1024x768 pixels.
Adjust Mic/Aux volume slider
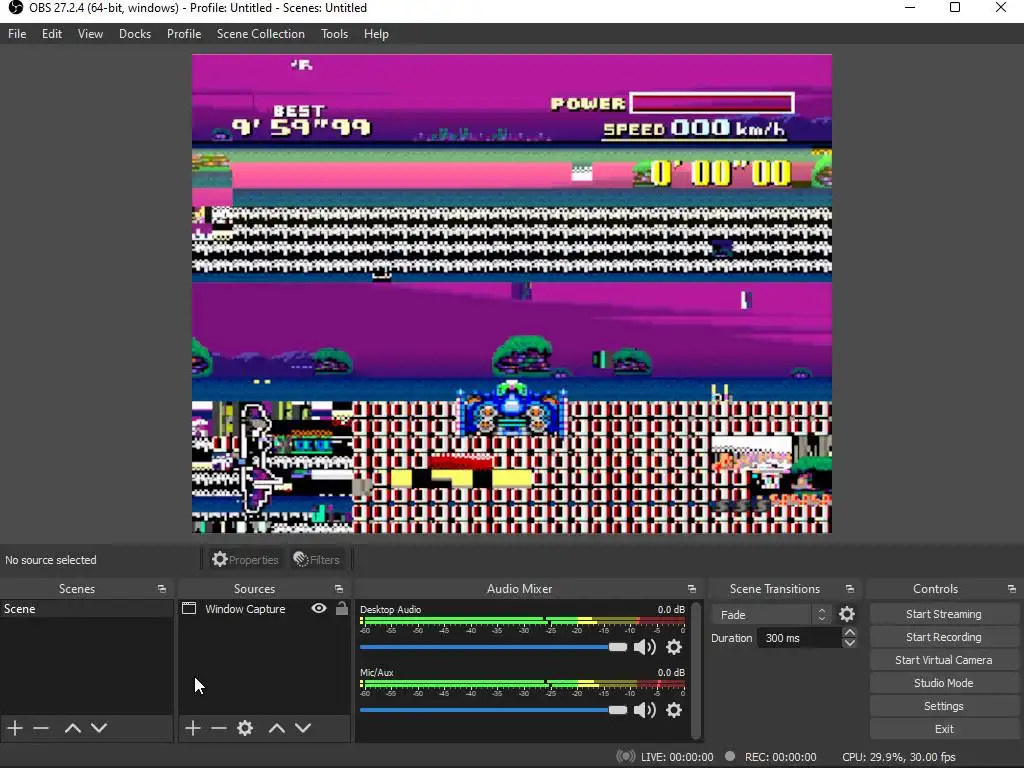(493, 710)
